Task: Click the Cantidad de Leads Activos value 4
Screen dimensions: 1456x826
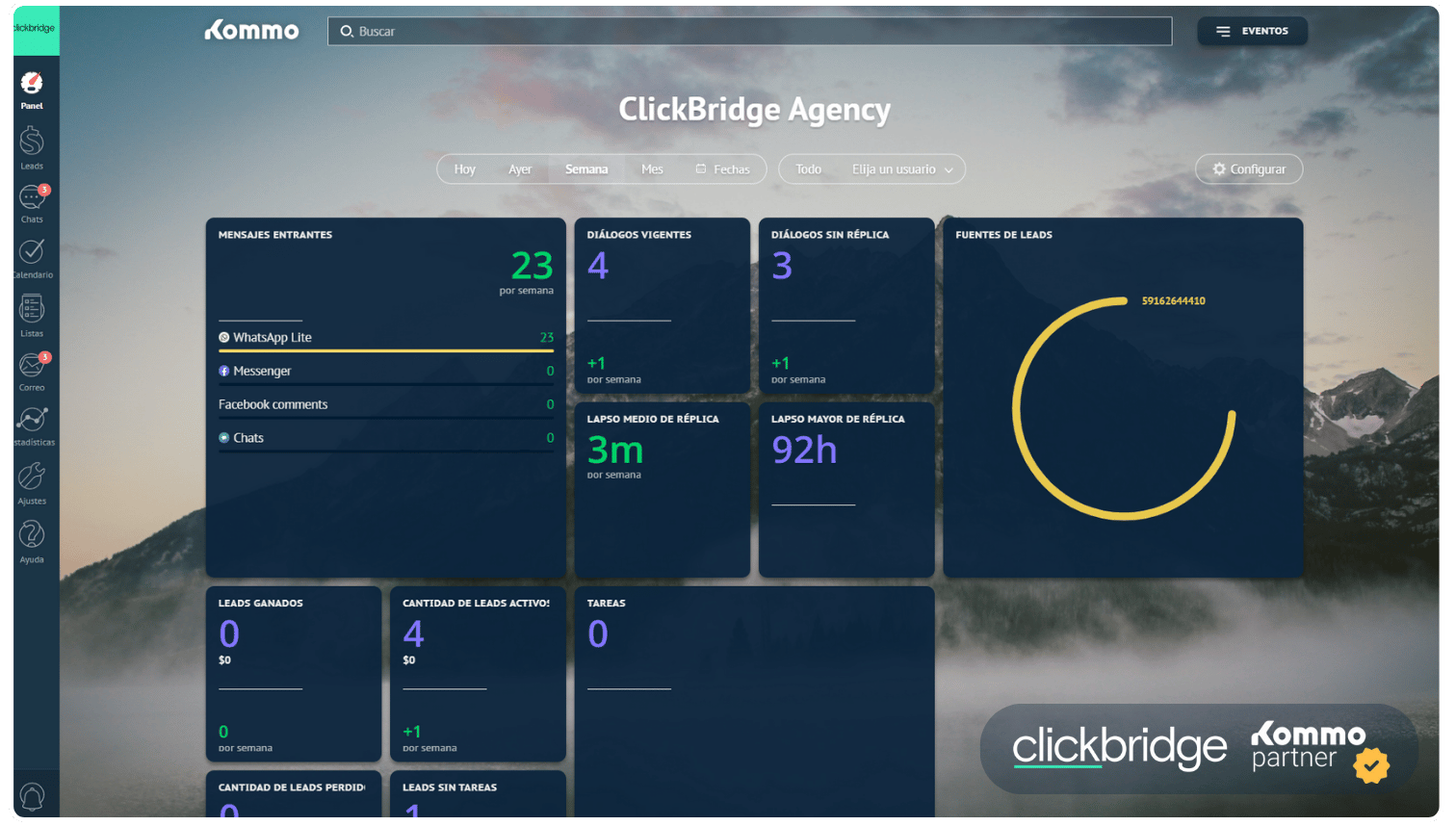Action: coord(413,634)
